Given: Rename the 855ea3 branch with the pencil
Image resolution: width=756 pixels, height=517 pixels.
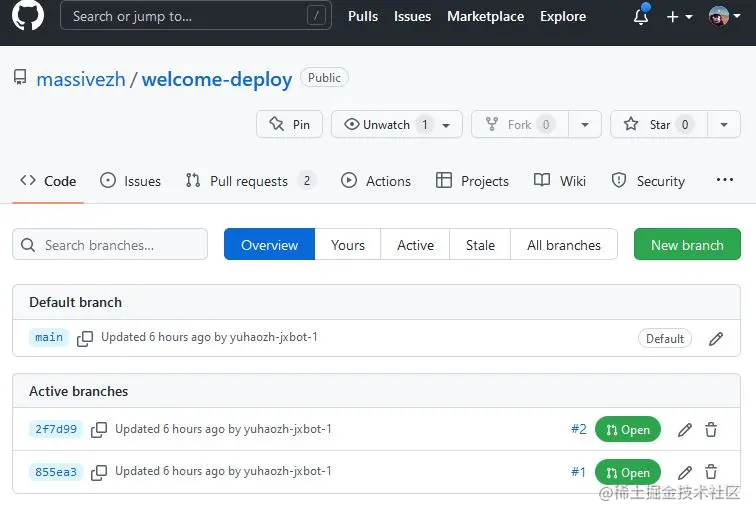Looking at the screenshot, I should click(x=685, y=472).
